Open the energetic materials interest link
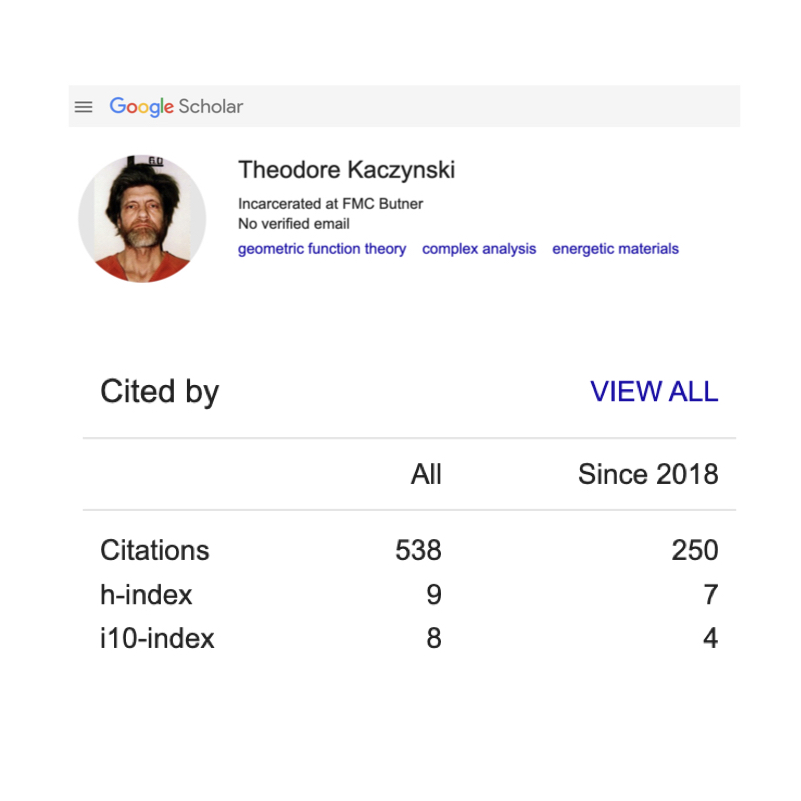This screenshot has height=801, width=801. [615, 249]
